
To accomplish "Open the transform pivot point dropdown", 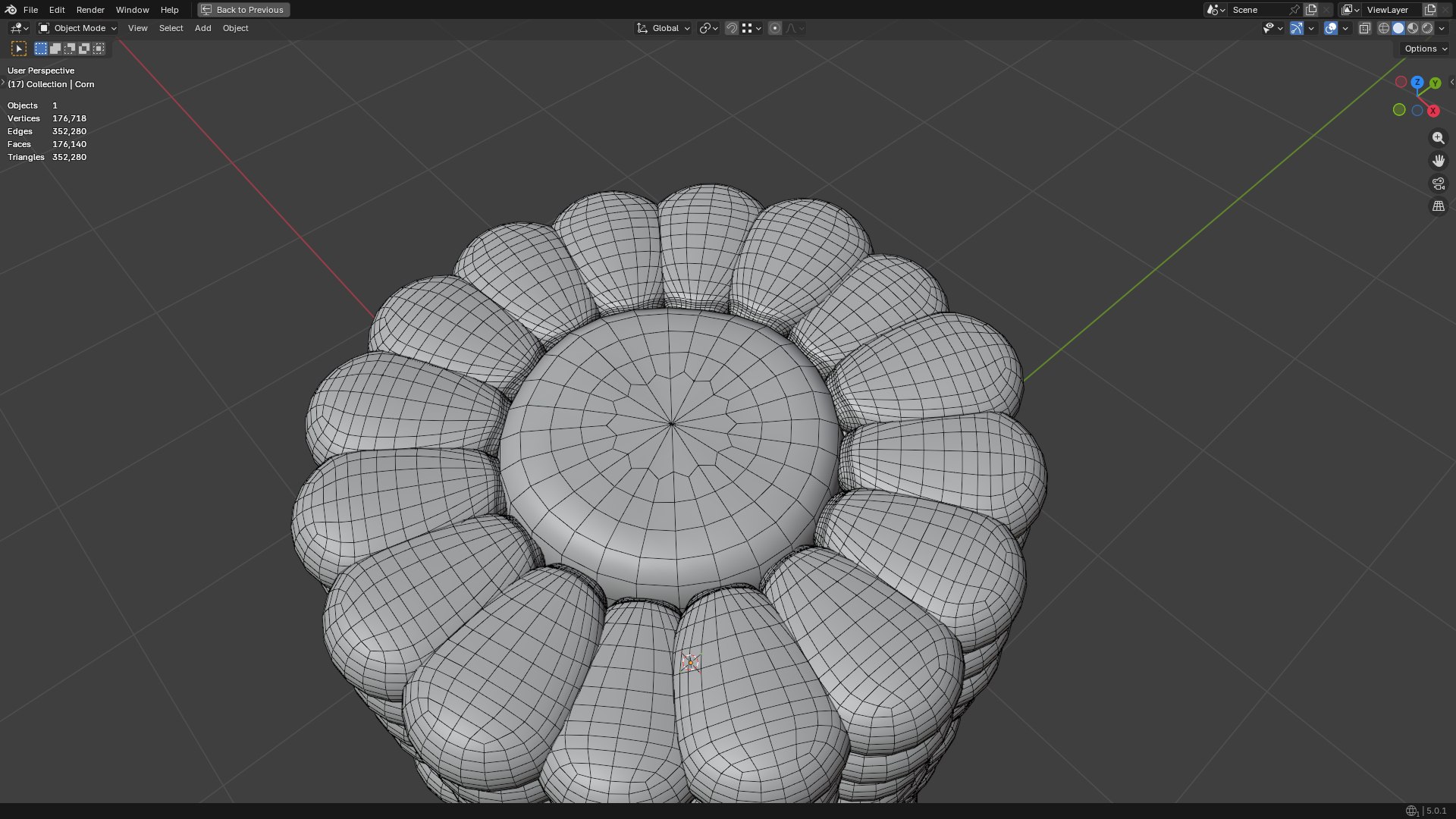I will point(708,28).
